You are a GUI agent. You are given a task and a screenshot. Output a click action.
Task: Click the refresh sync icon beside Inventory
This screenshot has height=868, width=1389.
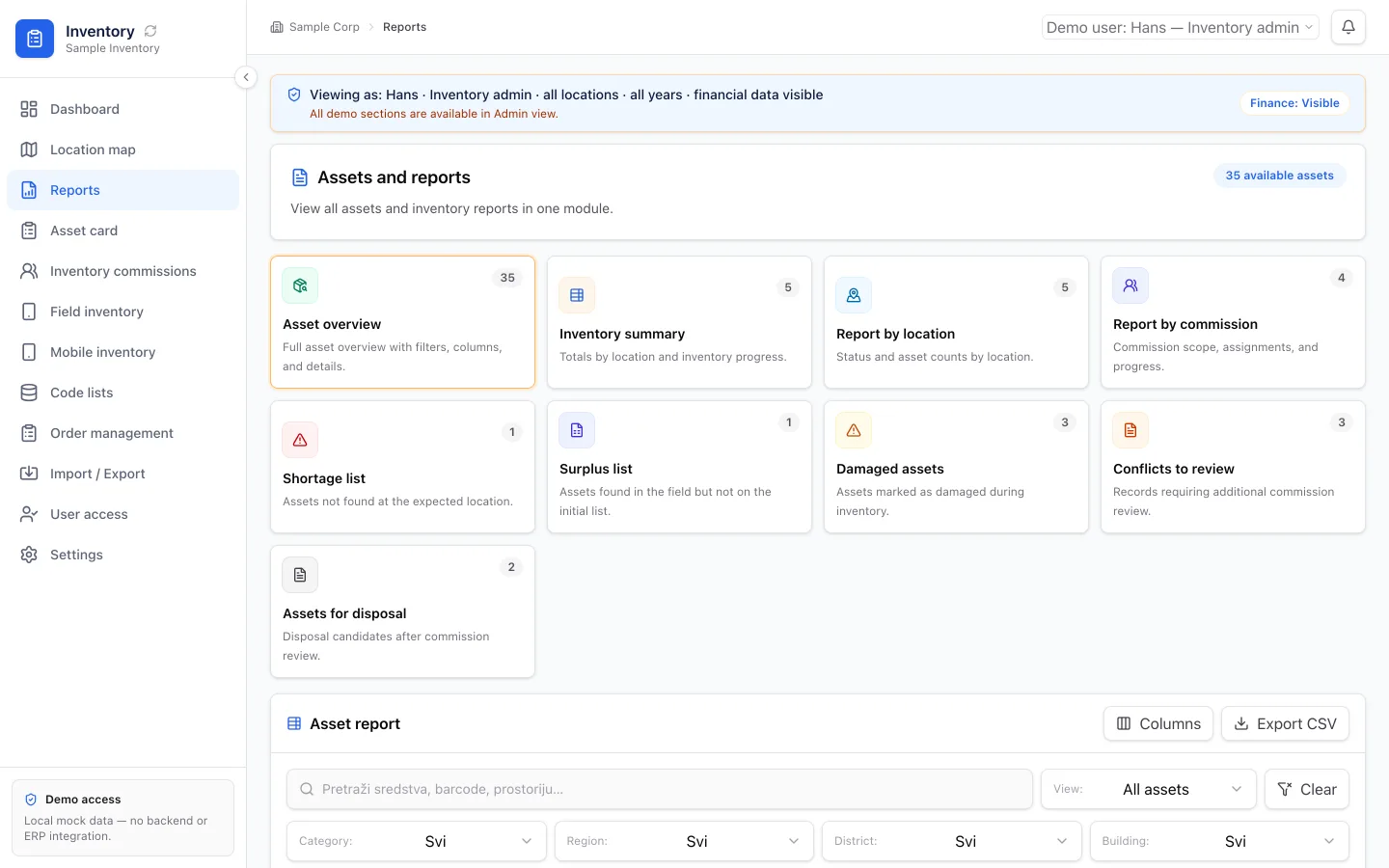point(150,31)
